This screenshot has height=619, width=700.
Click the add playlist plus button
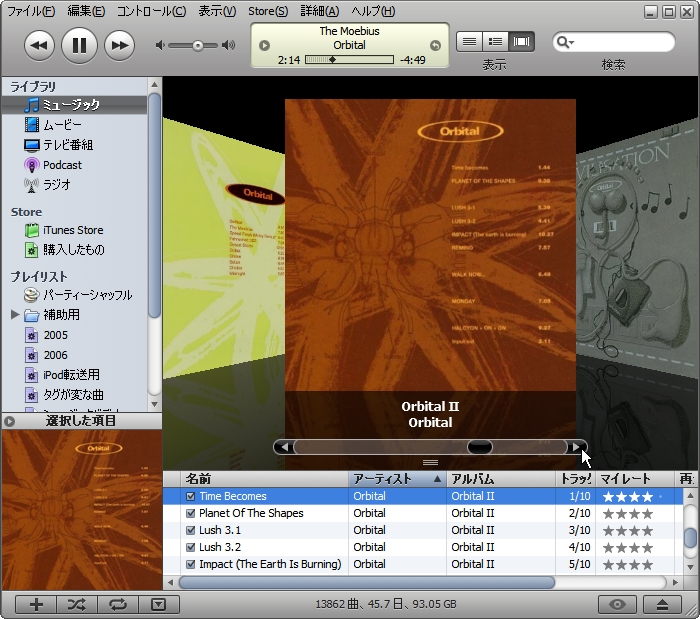click(x=36, y=605)
